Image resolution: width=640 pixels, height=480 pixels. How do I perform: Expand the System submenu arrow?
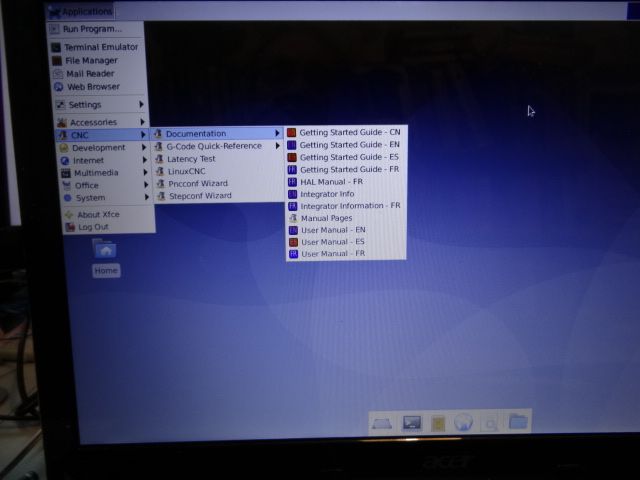click(x=147, y=197)
